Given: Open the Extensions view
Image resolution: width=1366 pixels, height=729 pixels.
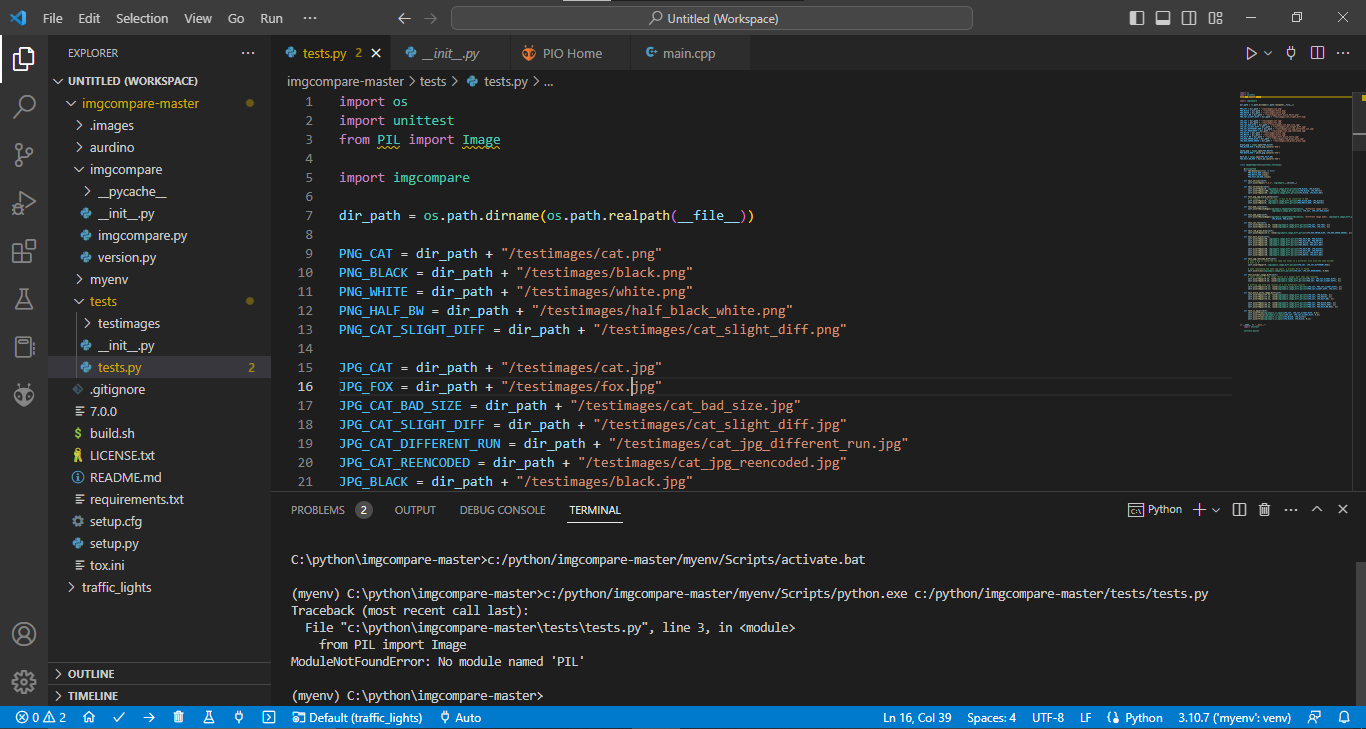Looking at the screenshot, I should 24,251.
